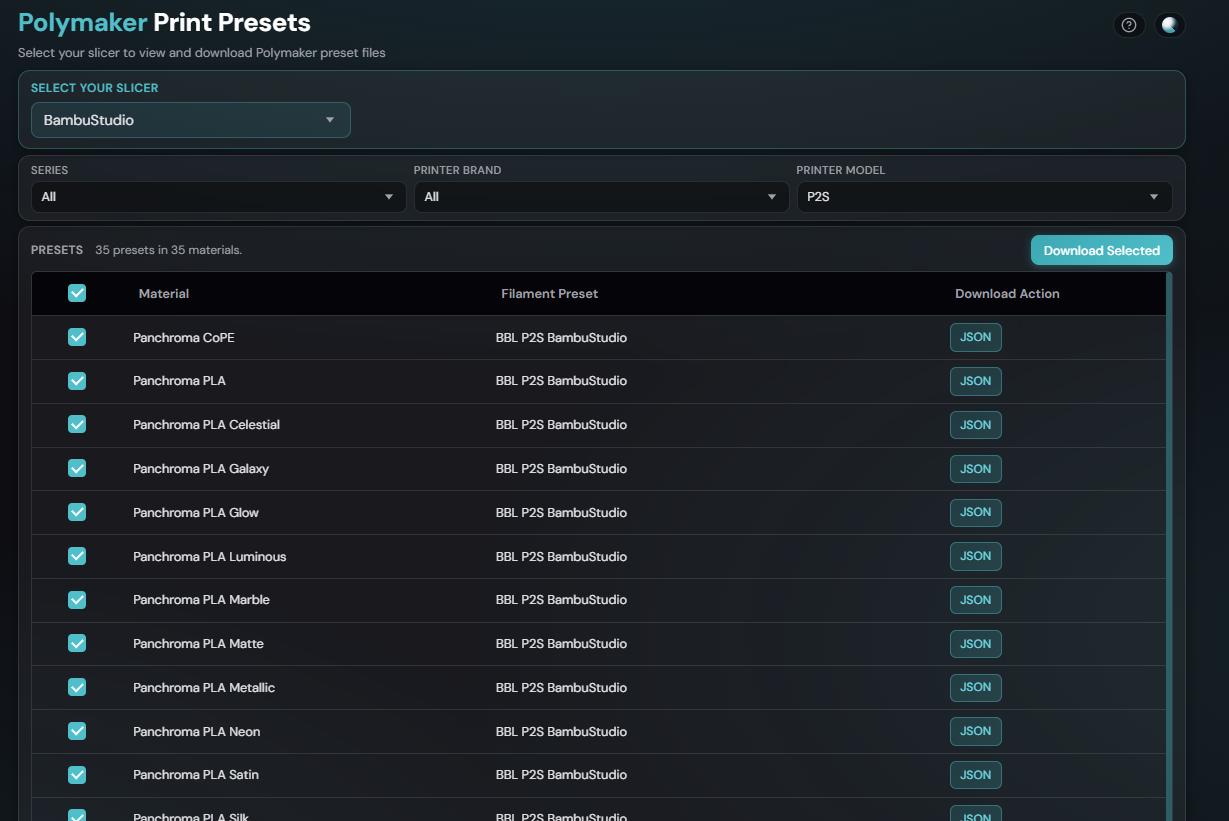Uncheck the Panchroma PLA Satin checkbox
Viewport: 1229px width, 821px height.
[x=77, y=775]
